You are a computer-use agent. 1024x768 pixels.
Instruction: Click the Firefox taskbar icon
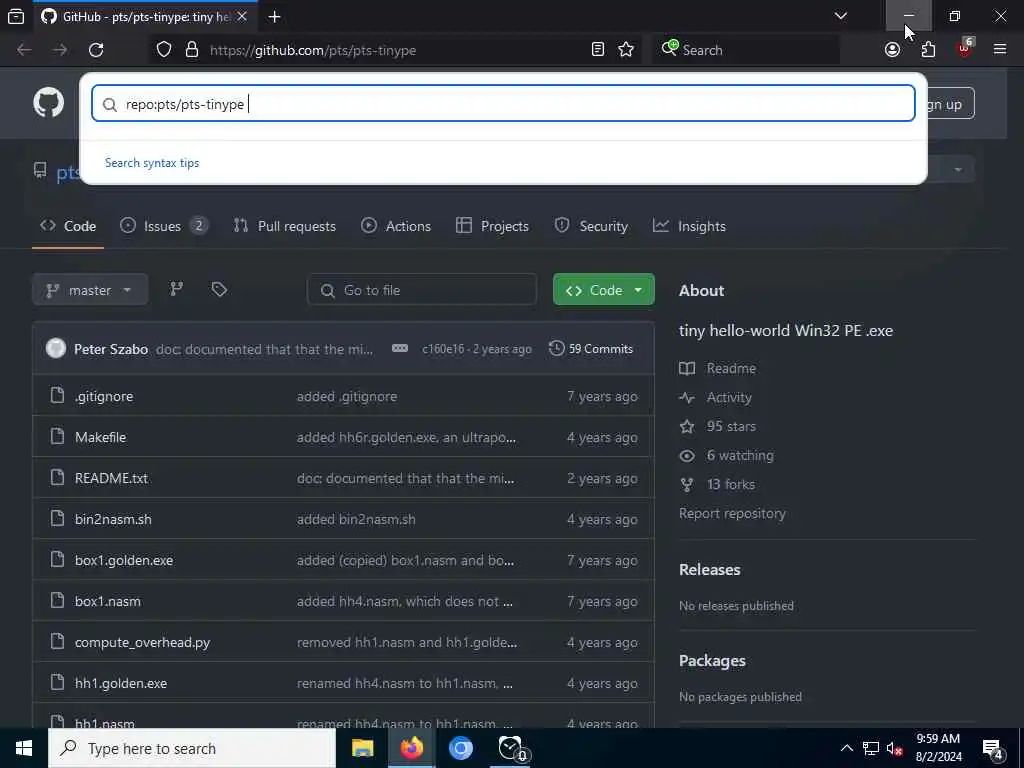click(x=411, y=748)
